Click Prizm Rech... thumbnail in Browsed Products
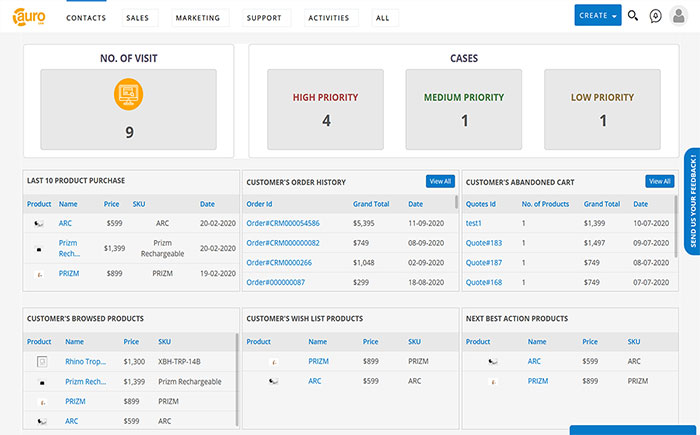This screenshot has width=700, height=435. 42,382
